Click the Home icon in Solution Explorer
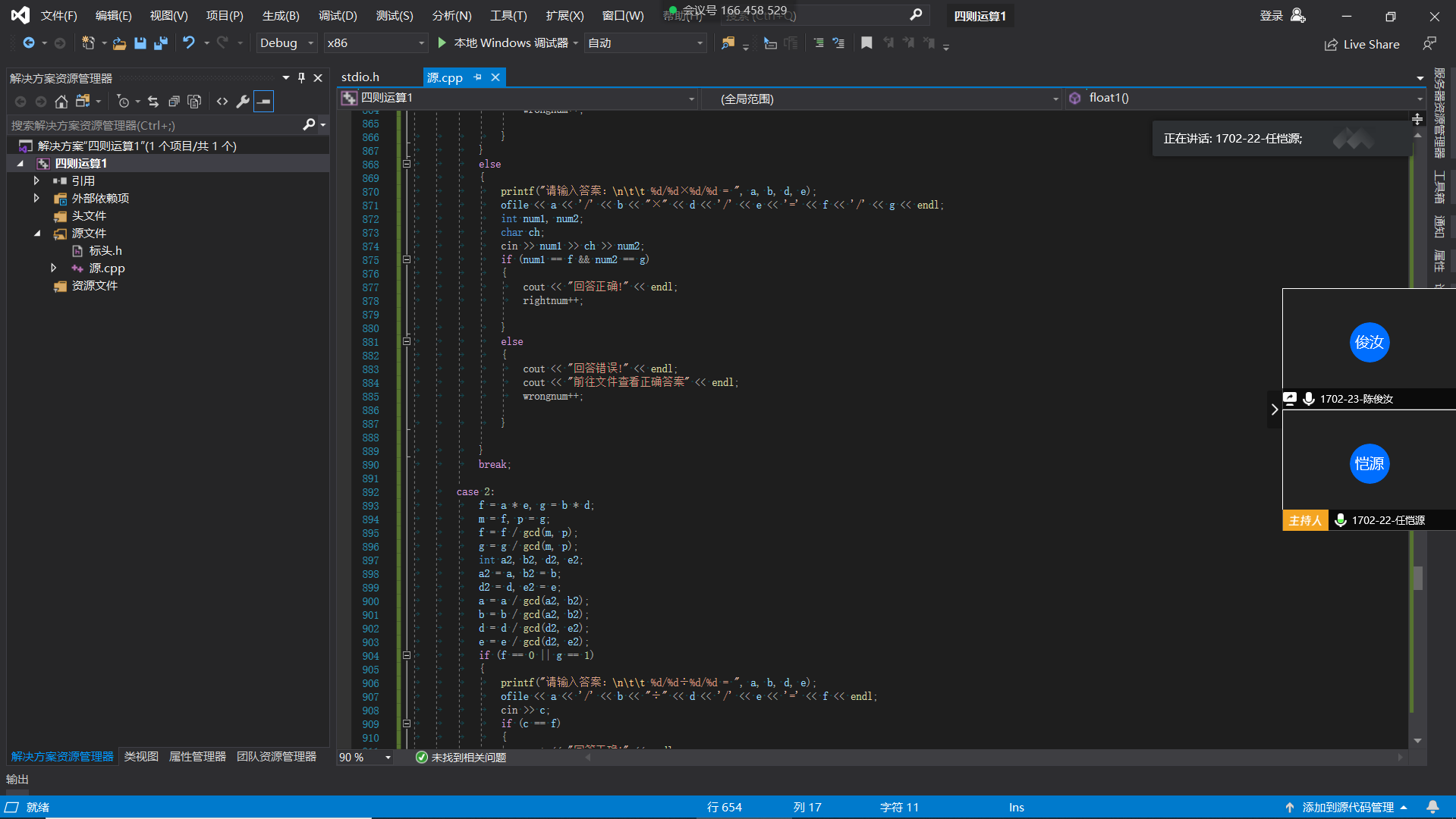1456x819 pixels. 61,101
